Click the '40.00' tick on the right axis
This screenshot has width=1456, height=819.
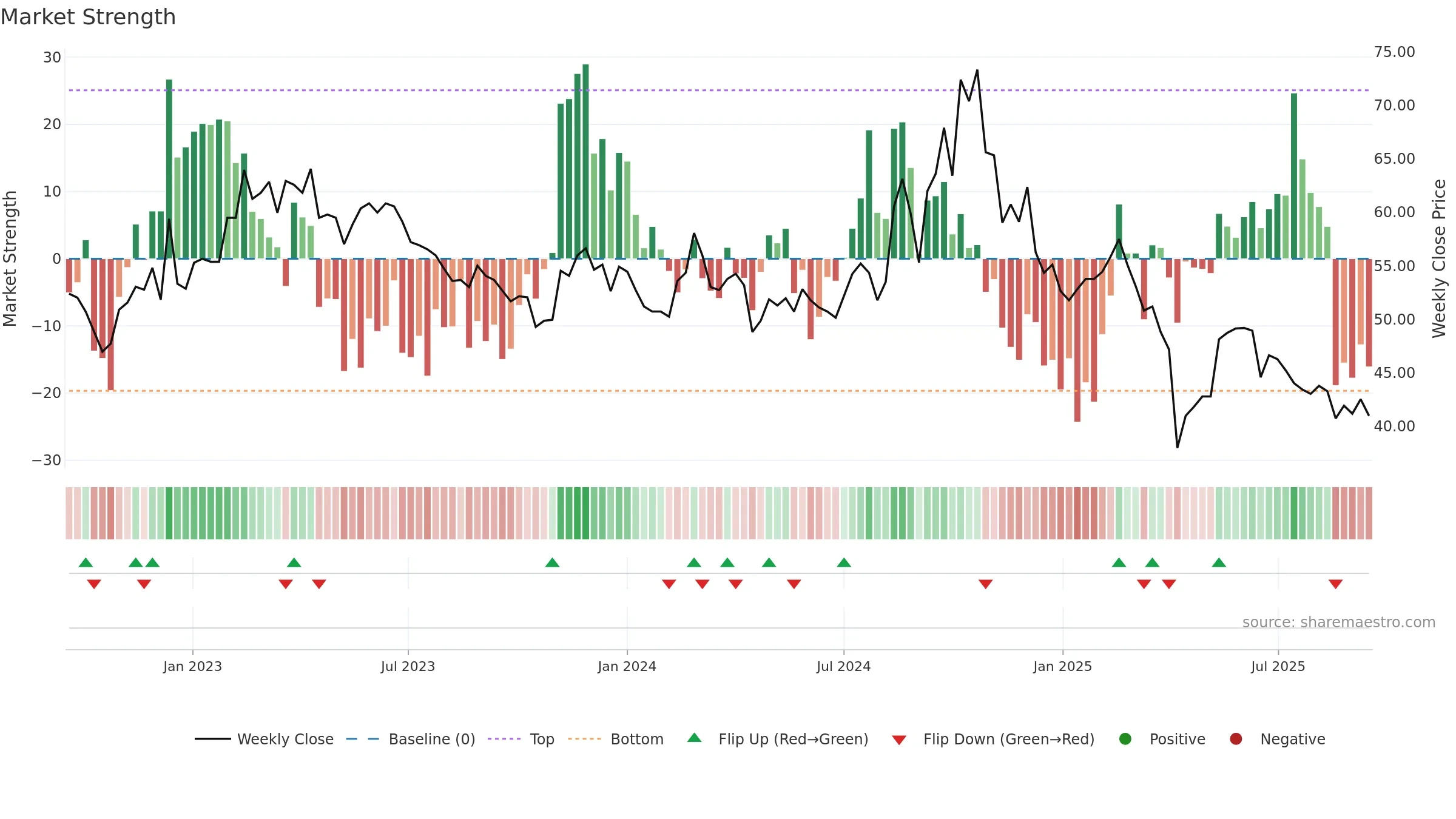1395,426
